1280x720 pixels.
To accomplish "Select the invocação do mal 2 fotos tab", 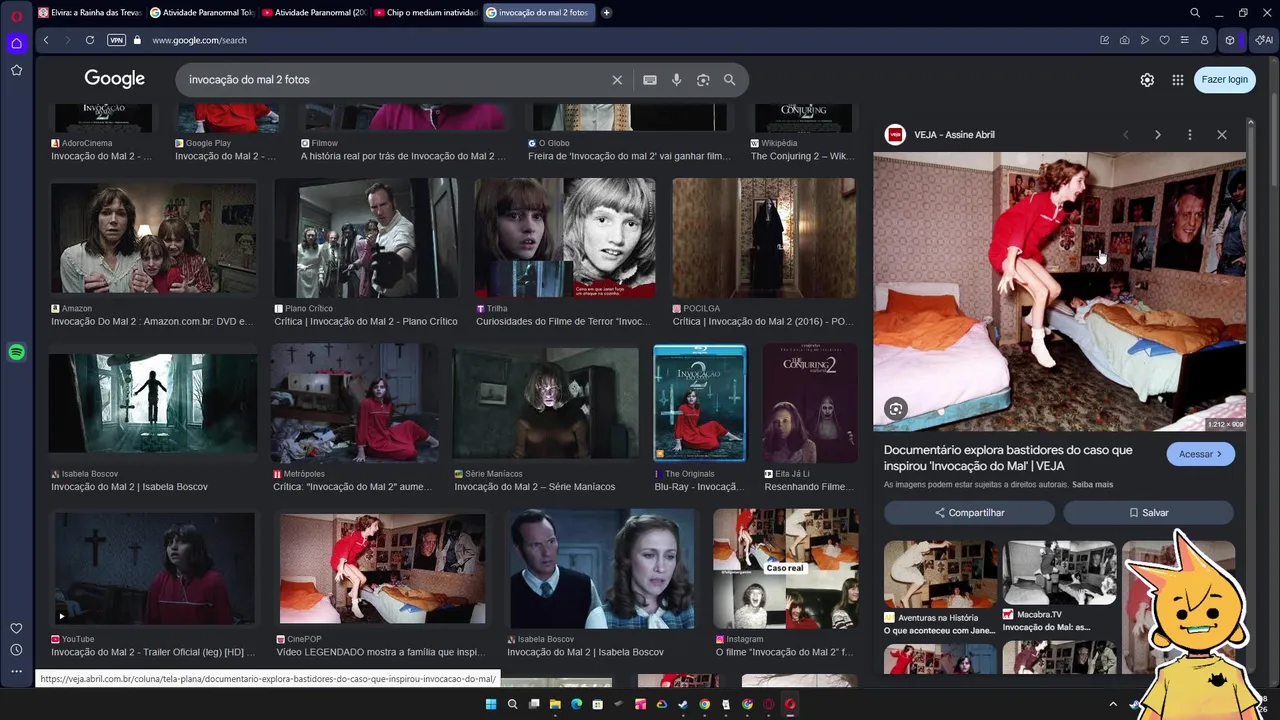I will click(539, 13).
